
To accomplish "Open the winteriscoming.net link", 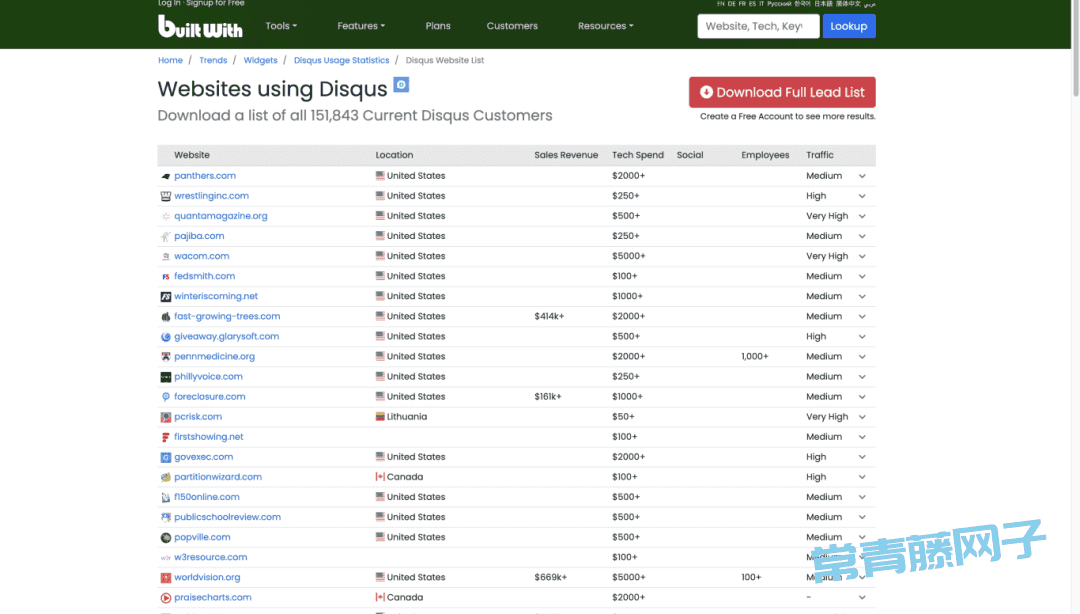I will pyautogui.click(x=216, y=296).
